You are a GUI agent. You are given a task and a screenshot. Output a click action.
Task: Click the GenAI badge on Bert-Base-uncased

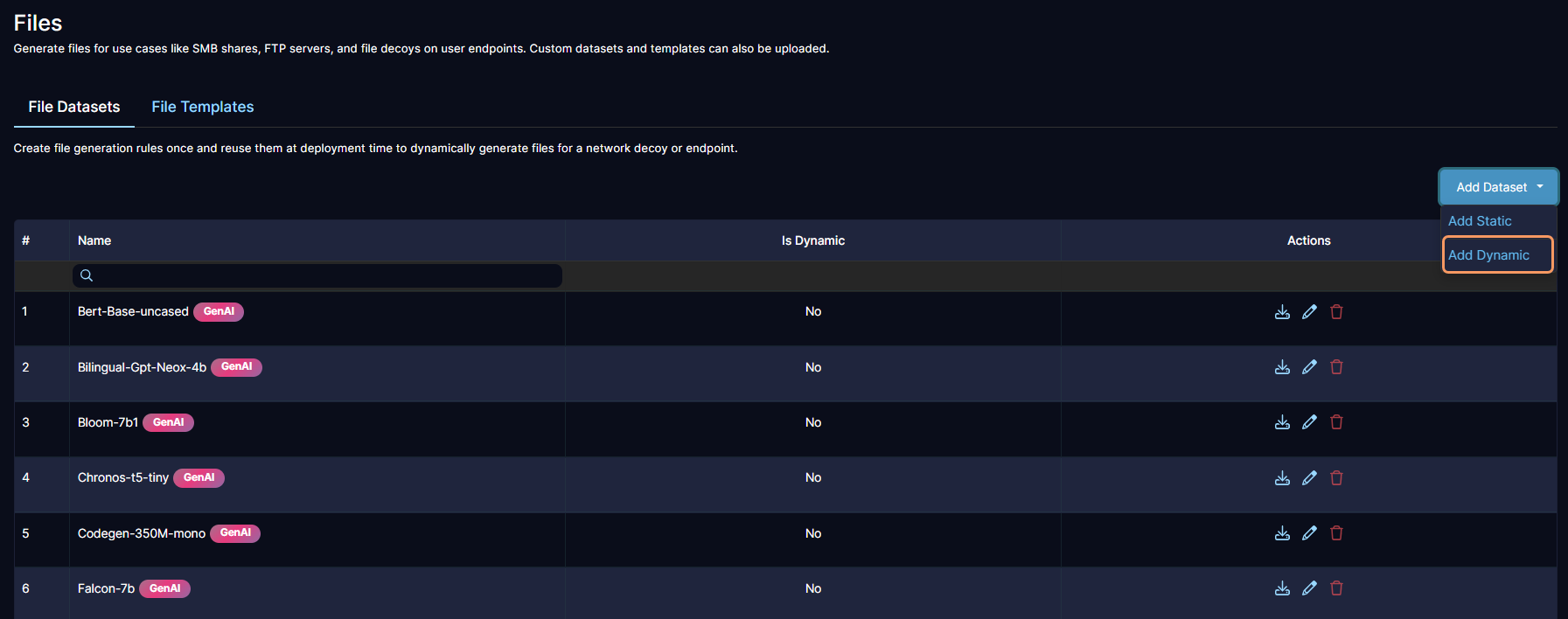[x=219, y=311]
